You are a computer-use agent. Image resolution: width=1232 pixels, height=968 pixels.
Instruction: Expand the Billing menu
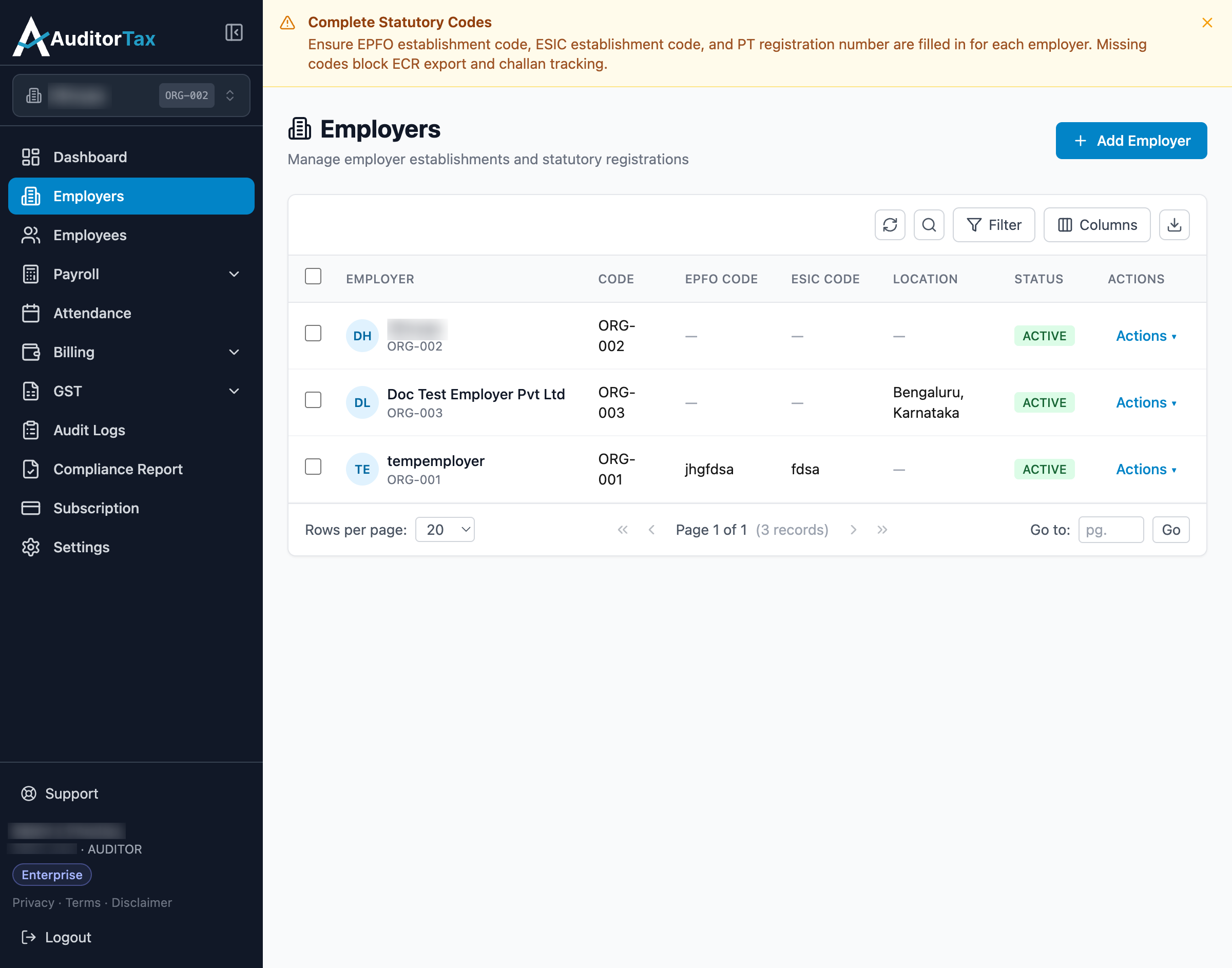(x=131, y=352)
